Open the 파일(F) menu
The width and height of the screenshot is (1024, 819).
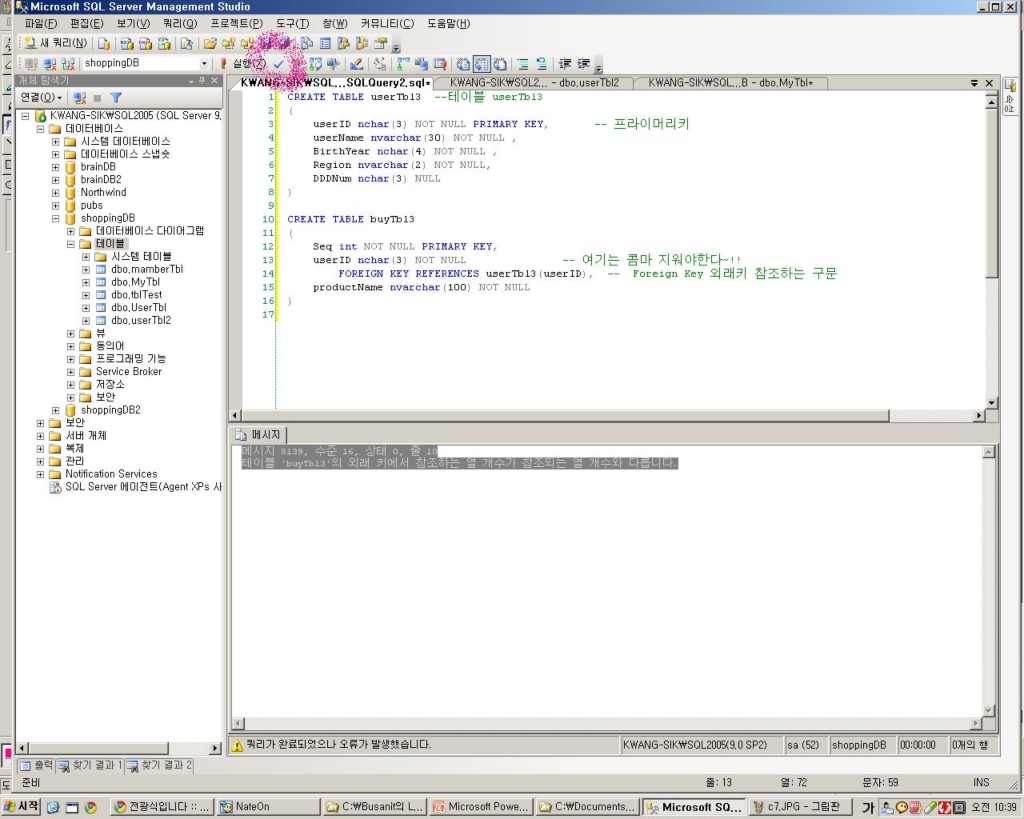[x=40, y=24]
